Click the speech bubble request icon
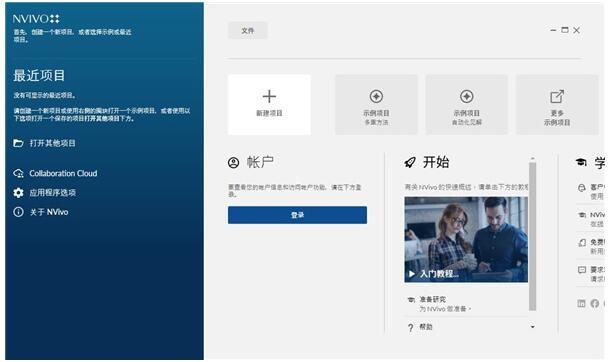609x362 pixels. coord(582,270)
